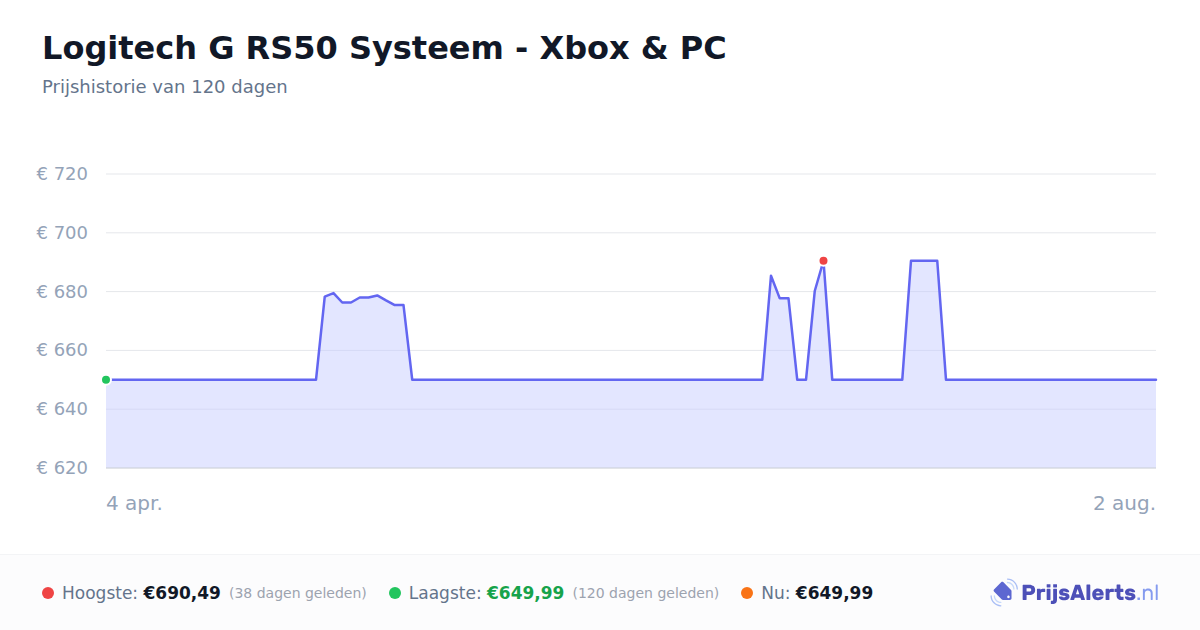Viewport: 1200px width, 630px height.
Task: Click the Prijshistorie van 120 dagen subtitle
Action: coord(165,87)
